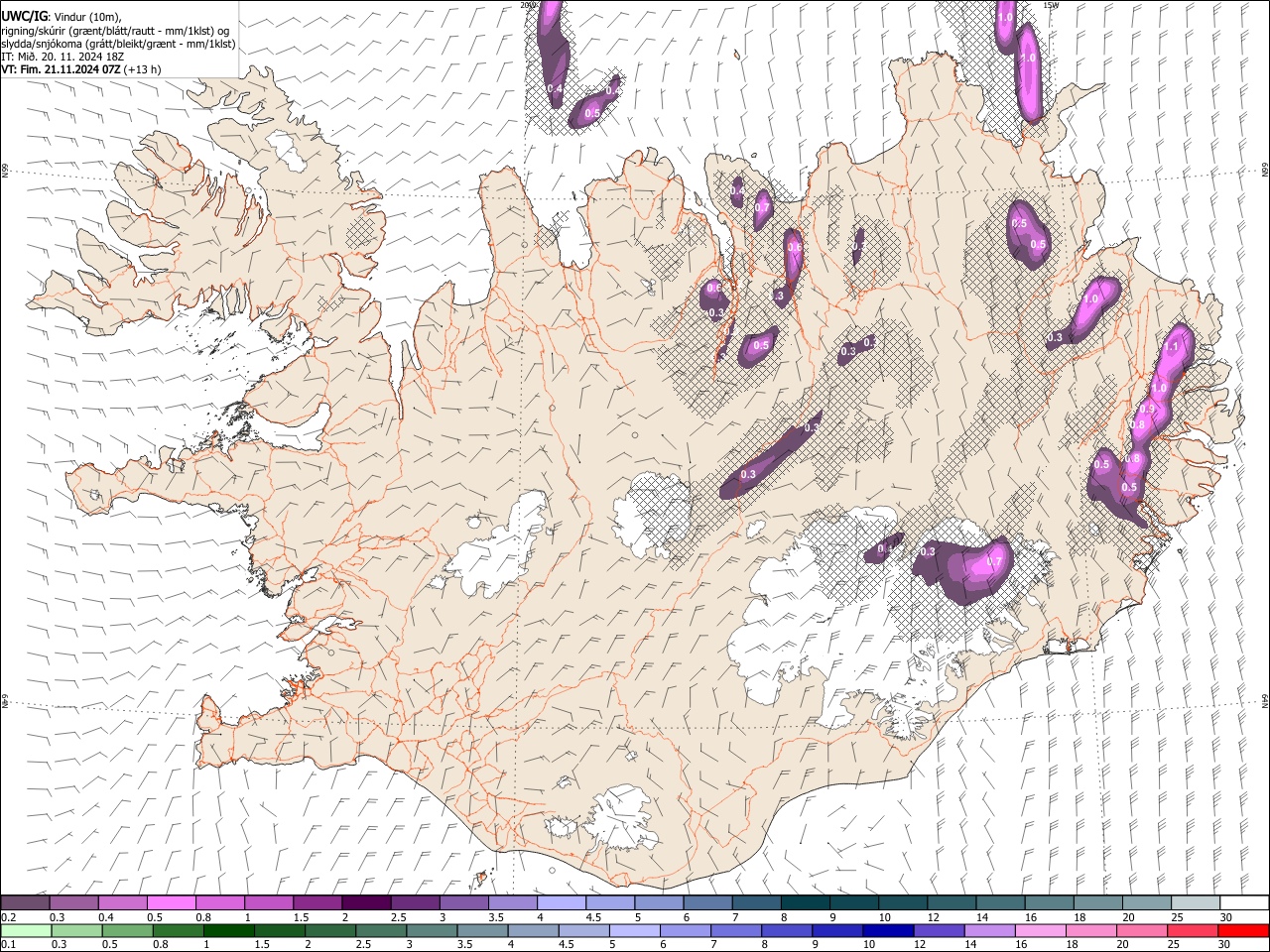The width and height of the screenshot is (1270, 952).
Task: Click the 'slydda/snjókoma' legend description line
Action: point(119,44)
